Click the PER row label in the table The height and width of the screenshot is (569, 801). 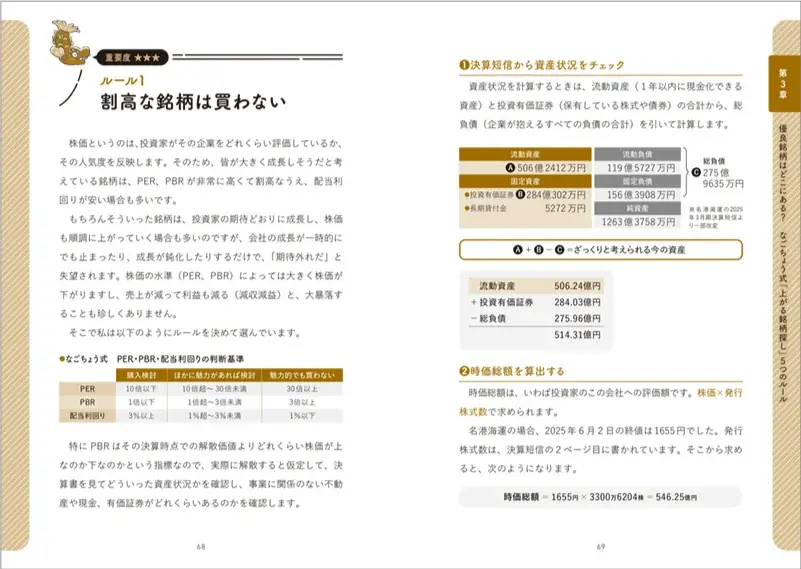(x=87, y=387)
